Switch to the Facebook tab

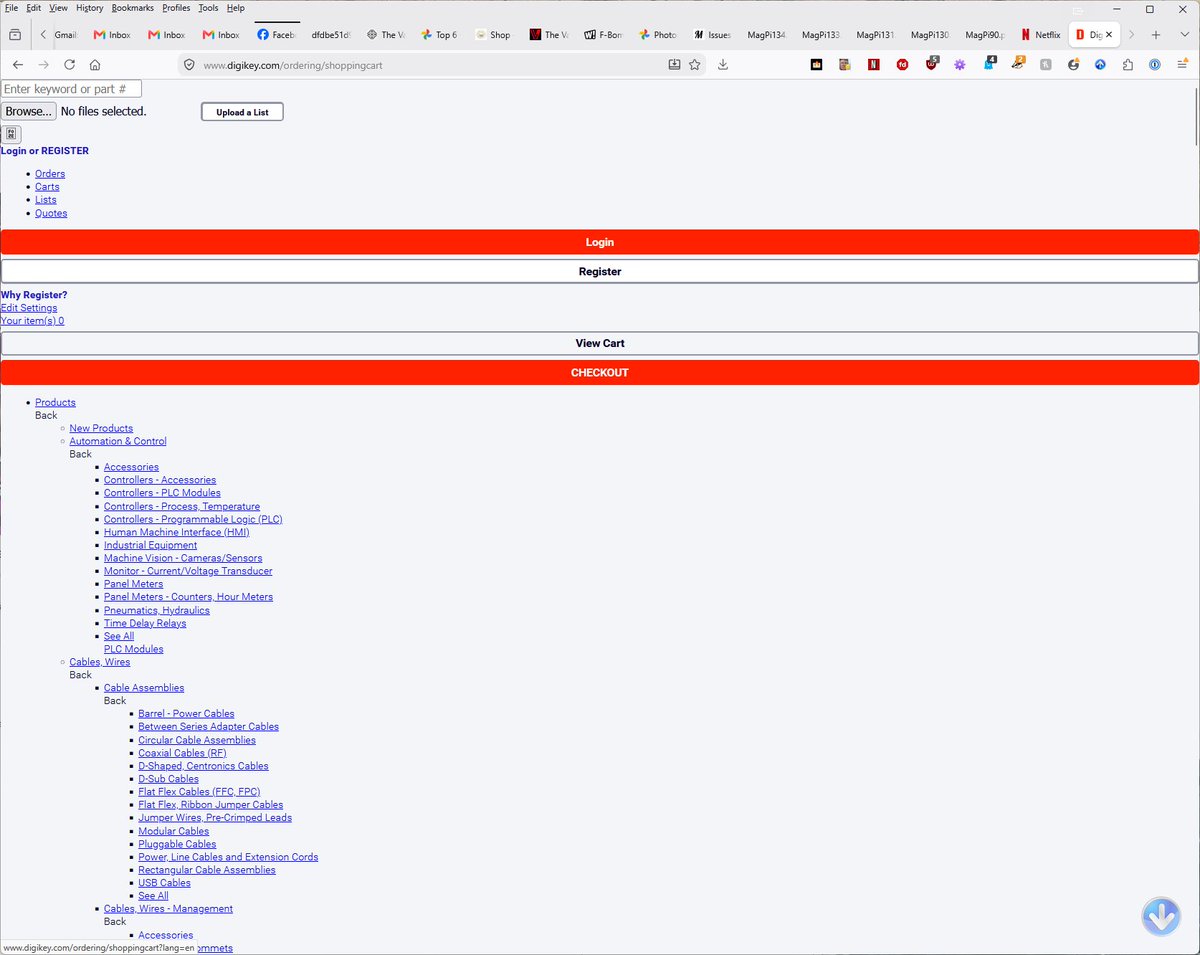coord(275,34)
